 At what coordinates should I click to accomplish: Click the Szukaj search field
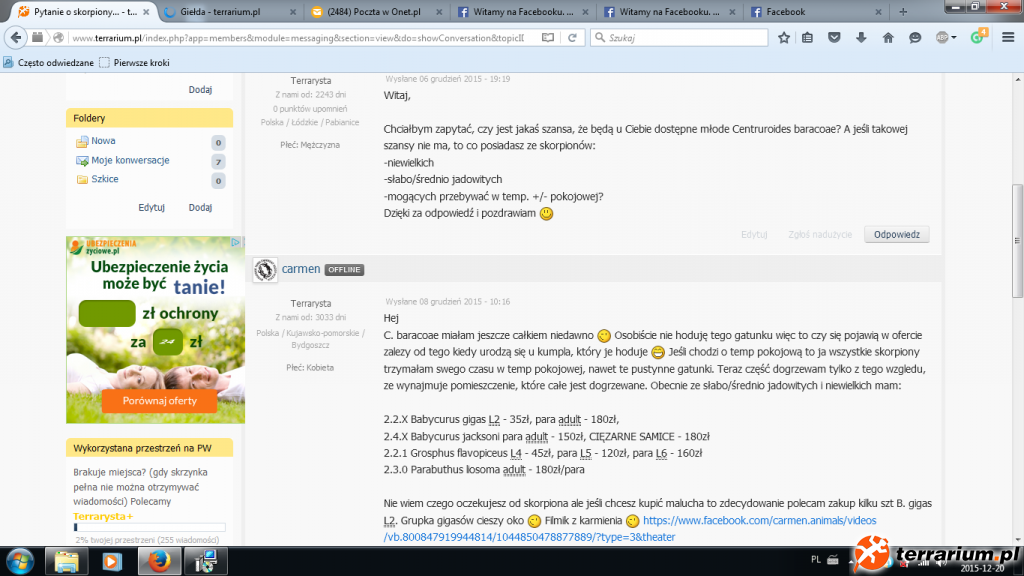click(x=679, y=38)
